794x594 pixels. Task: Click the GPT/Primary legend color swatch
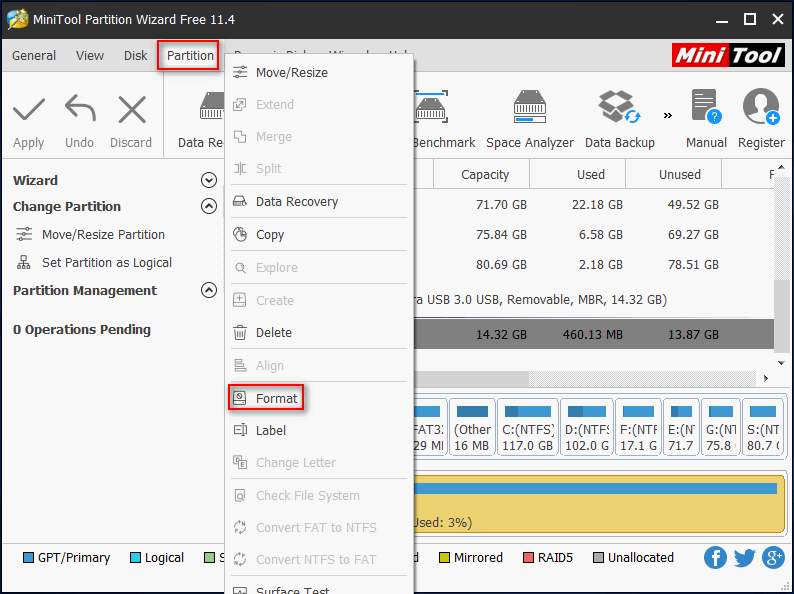(x=28, y=558)
